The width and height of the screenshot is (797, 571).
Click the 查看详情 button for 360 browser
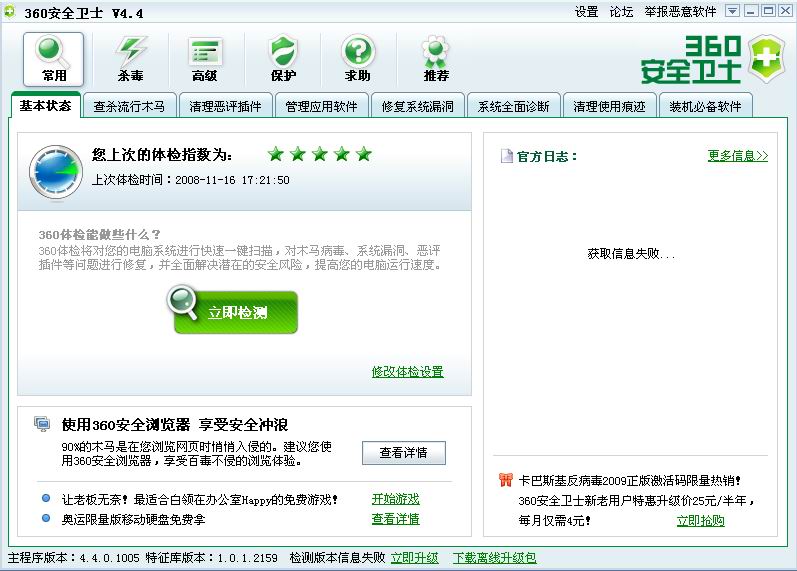click(x=404, y=453)
